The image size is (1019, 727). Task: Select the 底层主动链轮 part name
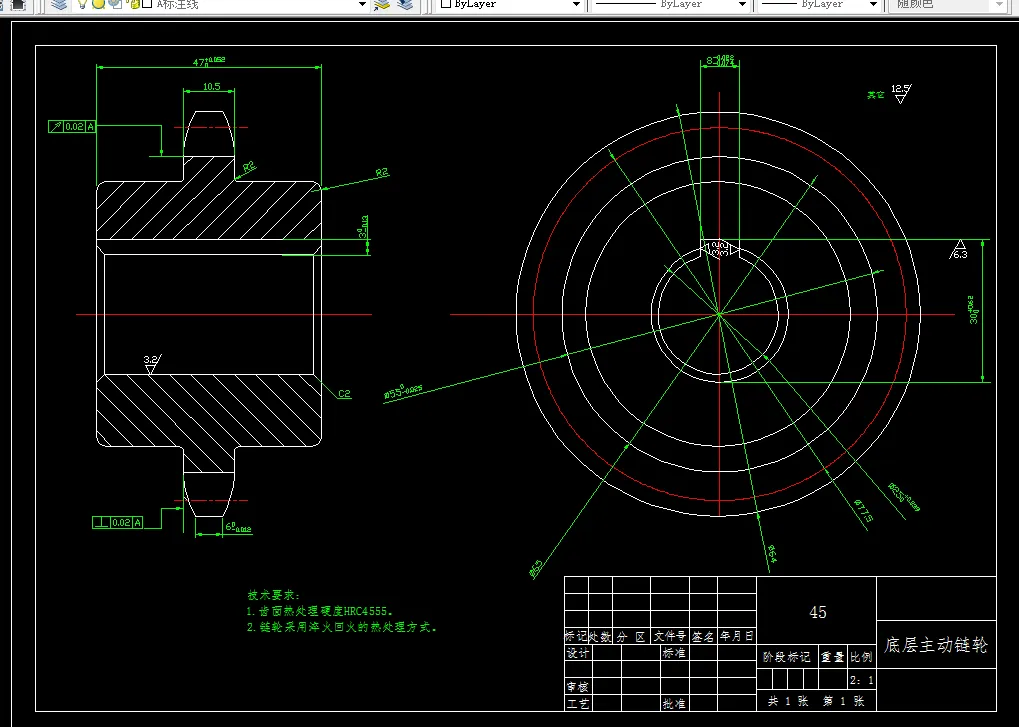[x=936, y=645]
